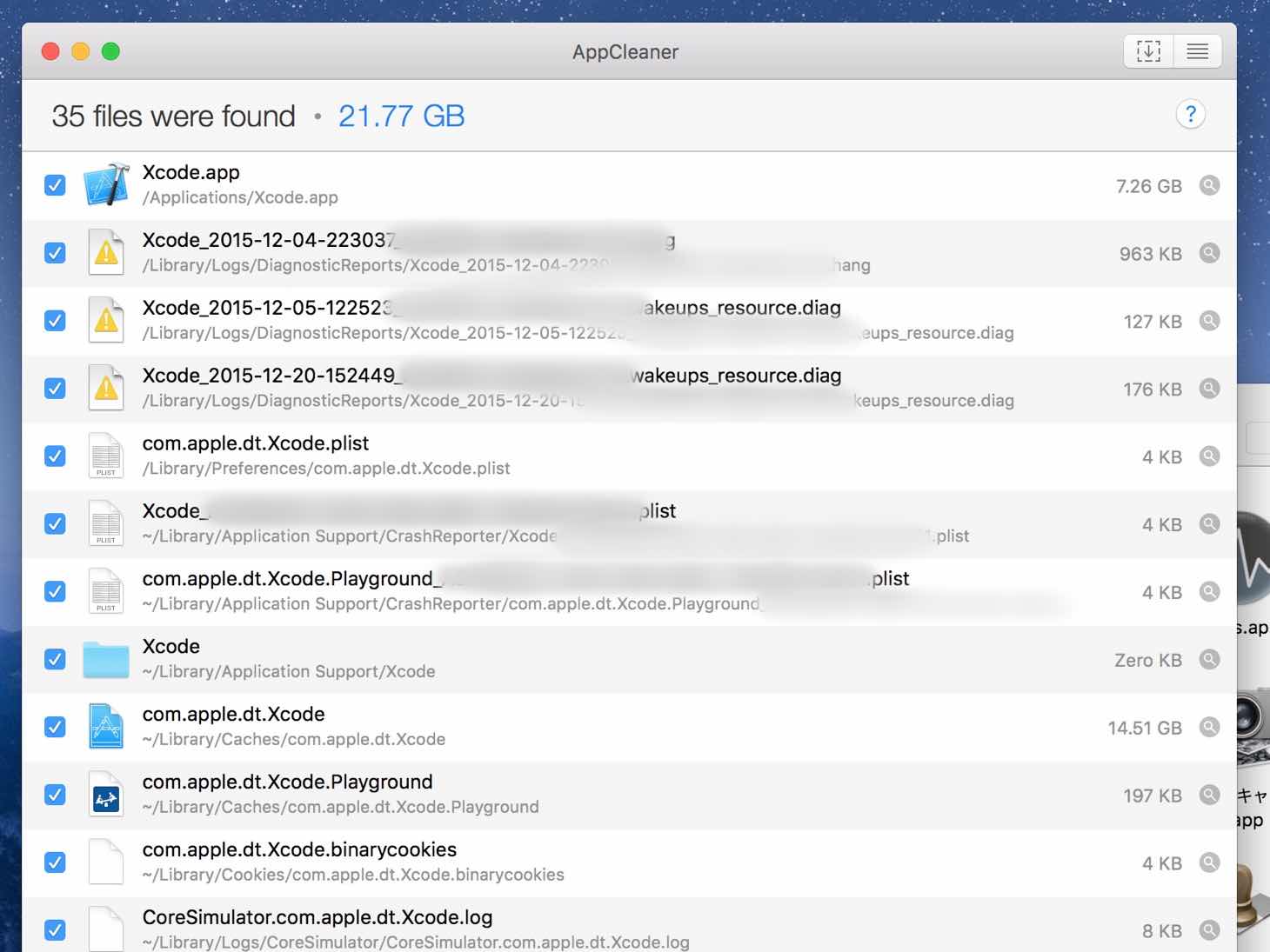
Task: Click the '21.77 GB' total size text
Action: [401, 116]
